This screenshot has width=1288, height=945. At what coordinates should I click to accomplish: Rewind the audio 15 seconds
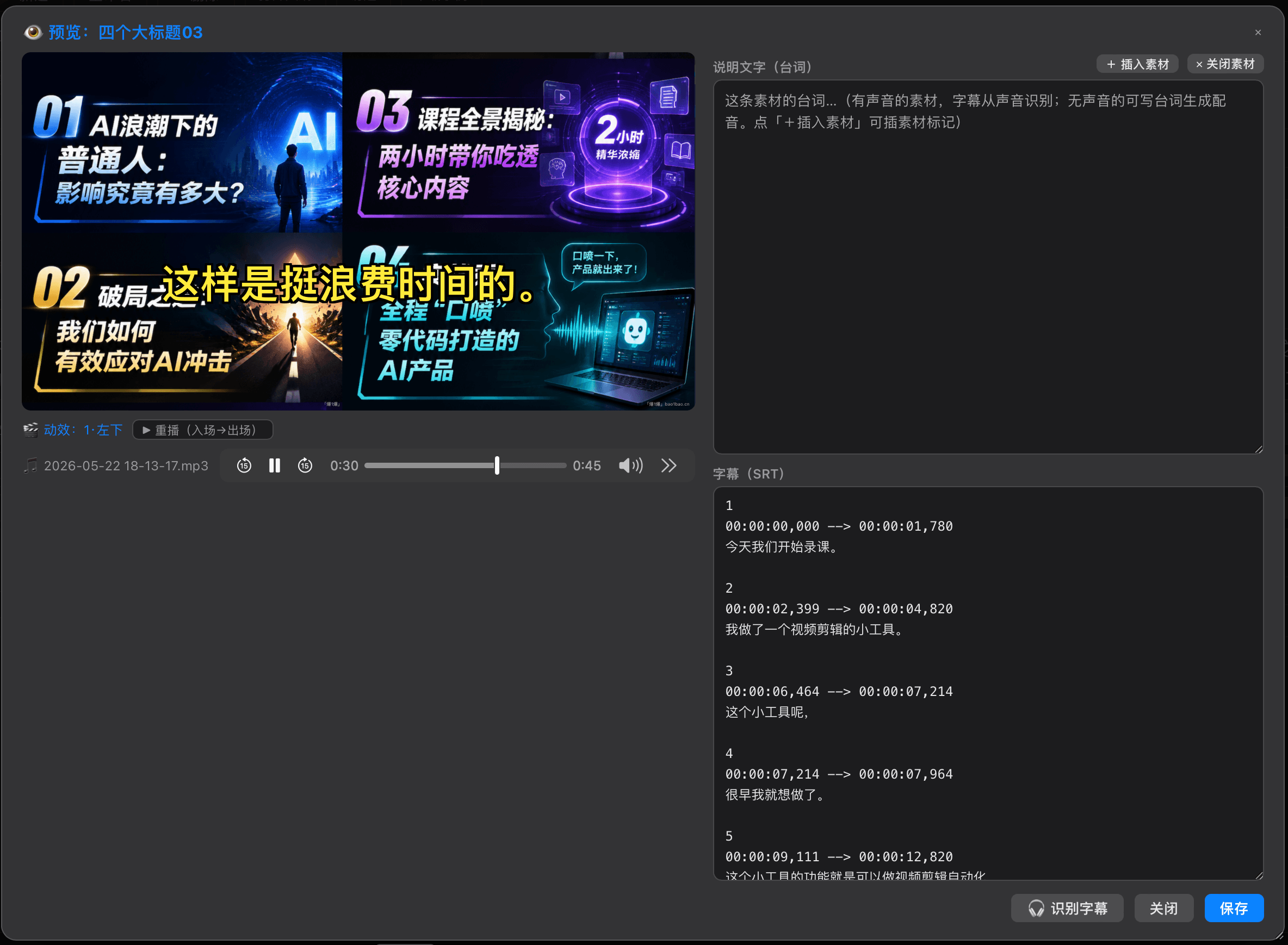click(244, 465)
